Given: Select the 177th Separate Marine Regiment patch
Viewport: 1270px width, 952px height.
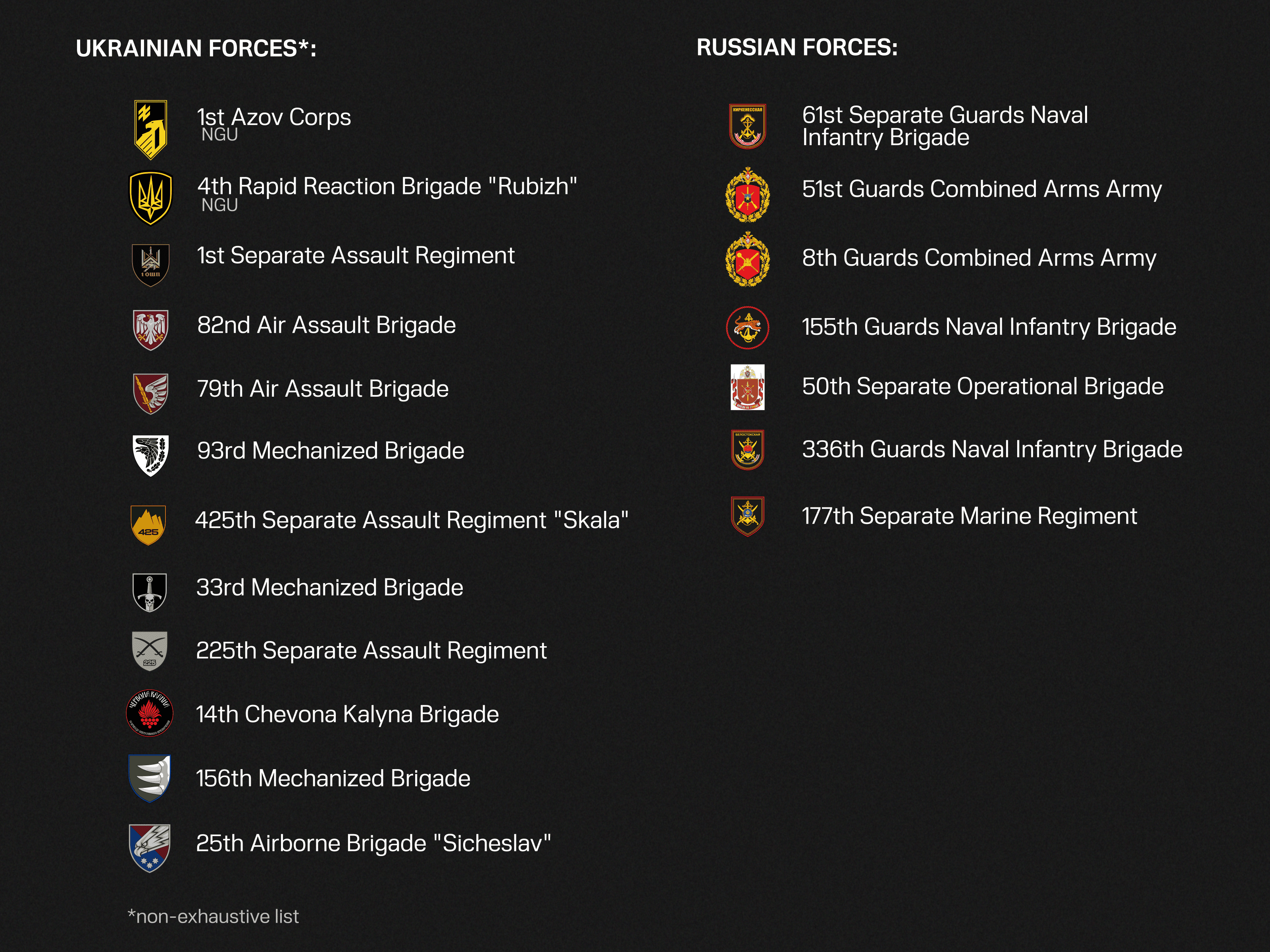Looking at the screenshot, I should 747,516.
